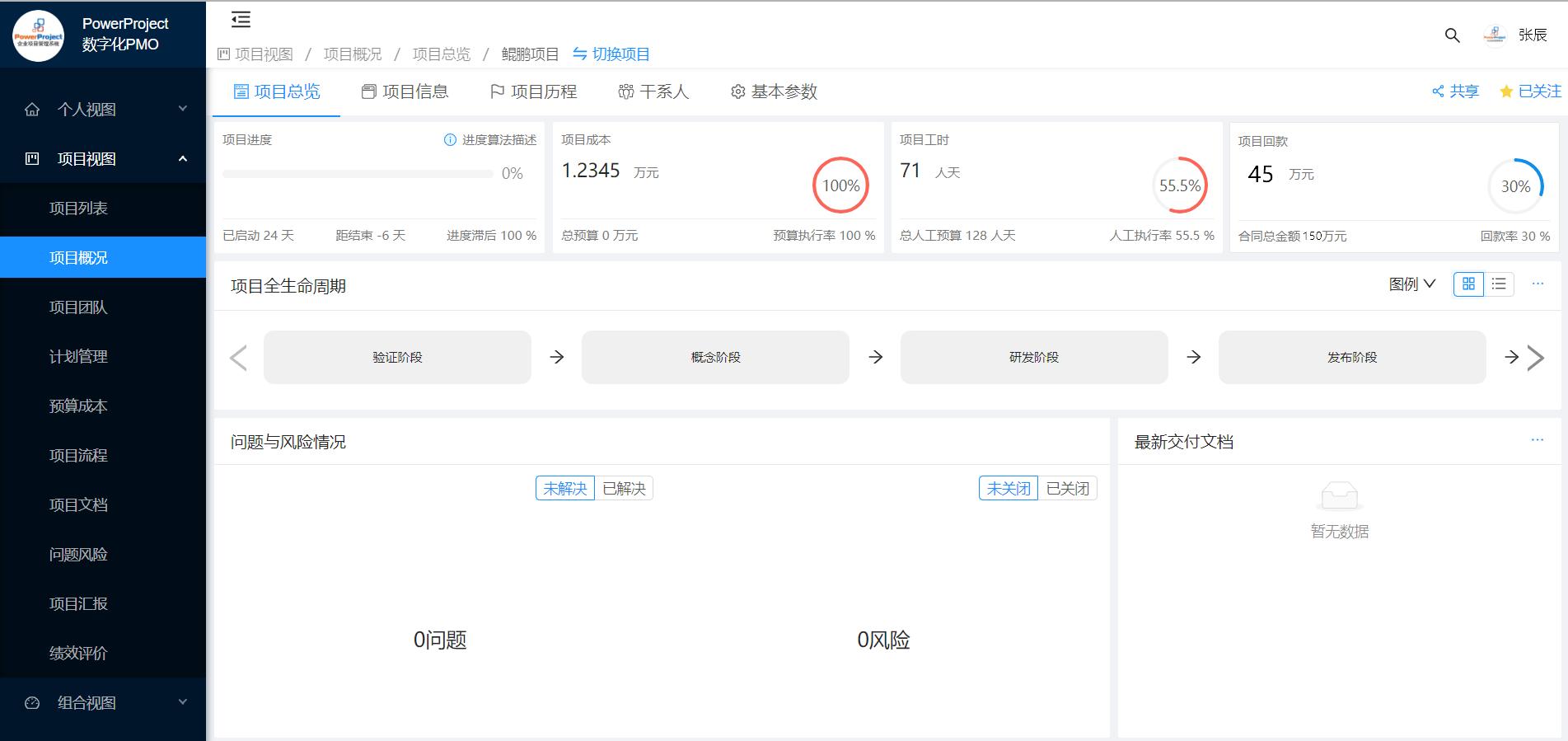The height and width of the screenshot is (741, 1568).
Task: Click the 切换项目 link
Action: 611,54
